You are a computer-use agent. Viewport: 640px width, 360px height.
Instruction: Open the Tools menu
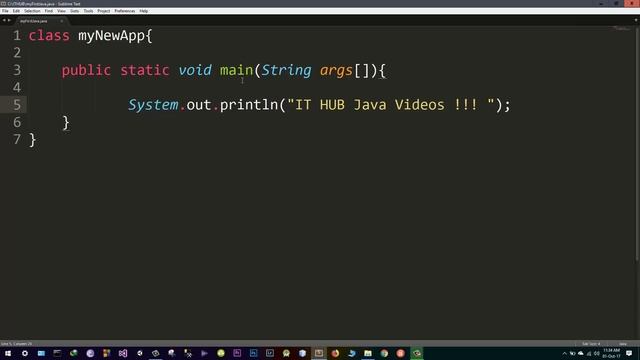(89, 11)
